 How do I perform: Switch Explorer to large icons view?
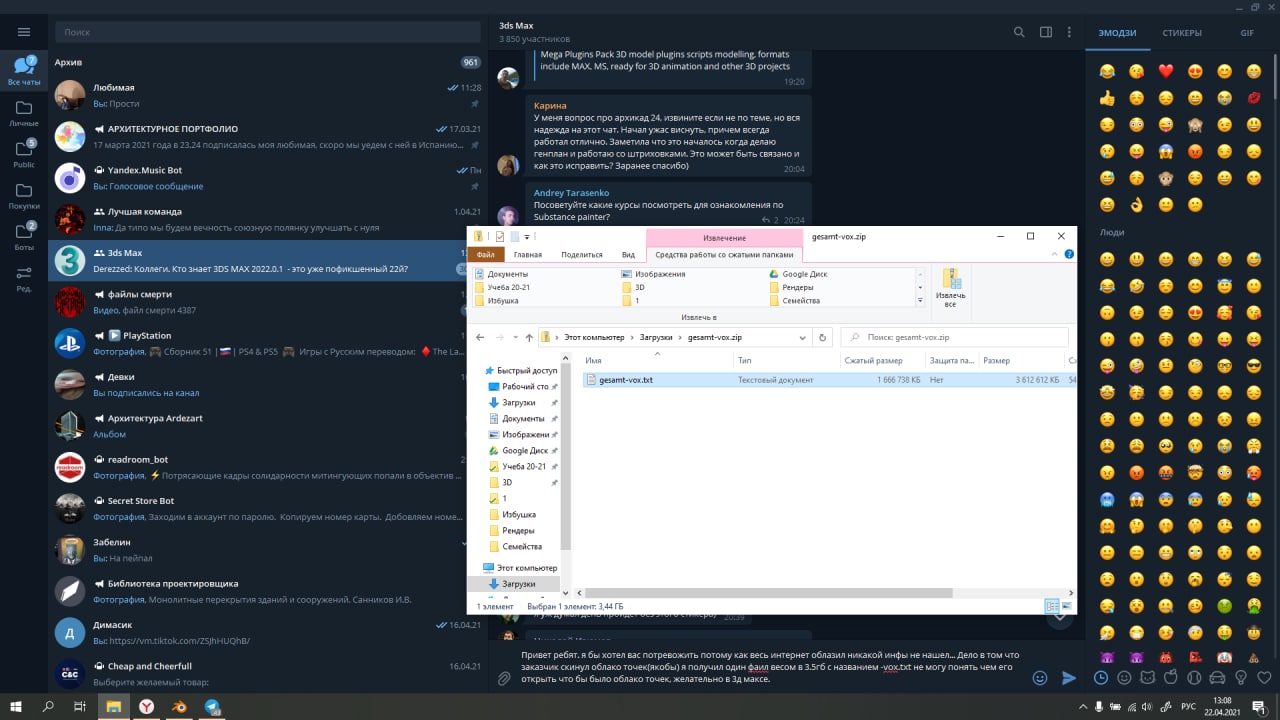click(x=1065, y=606)
